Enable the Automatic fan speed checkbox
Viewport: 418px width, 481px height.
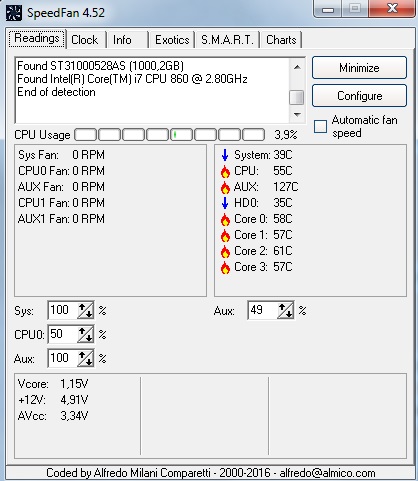320,127
